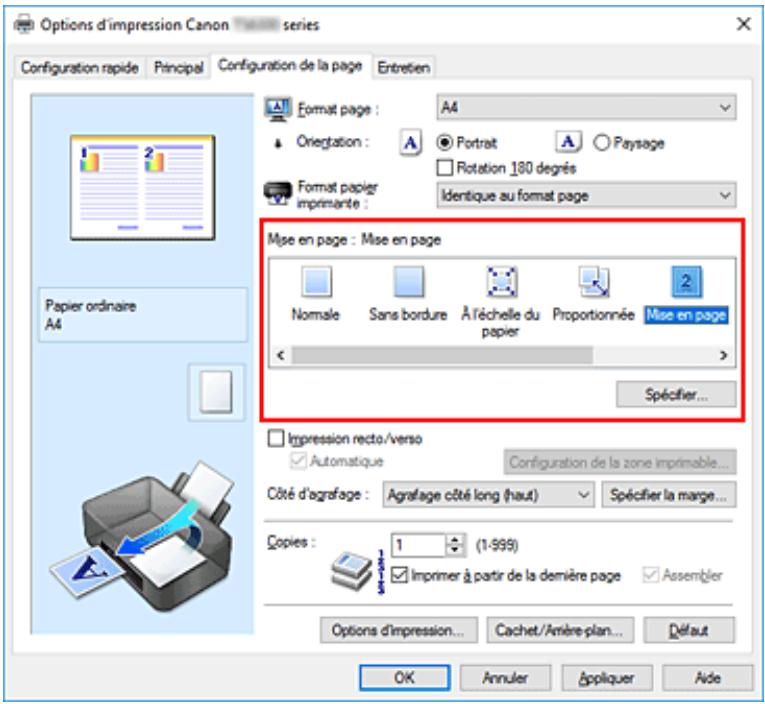This screenshot has width=765, height=704.
Task: Click the Défaut button
Action: tap(689, 630)
